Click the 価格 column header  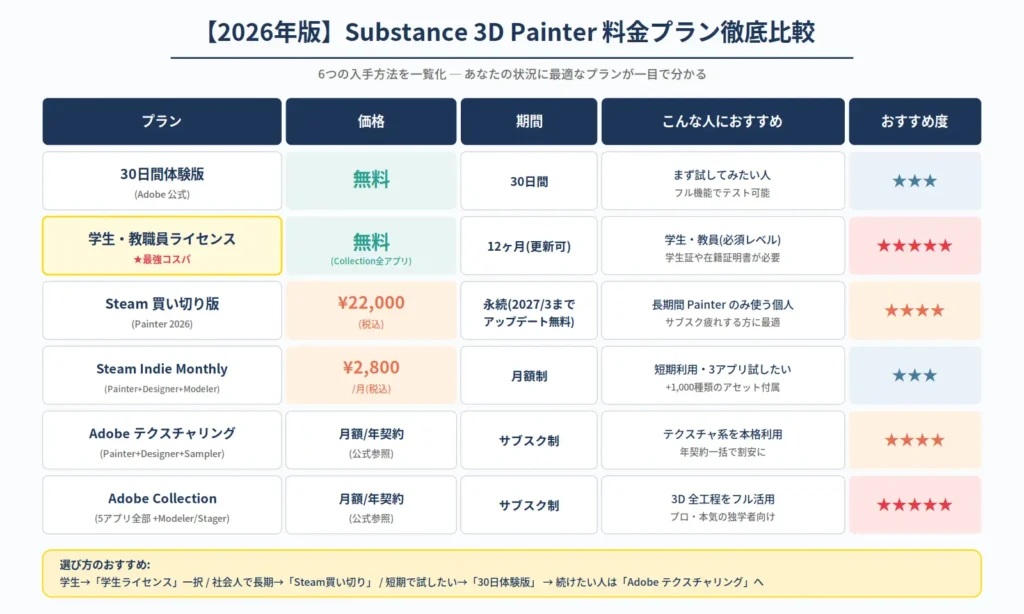[371, 121]
